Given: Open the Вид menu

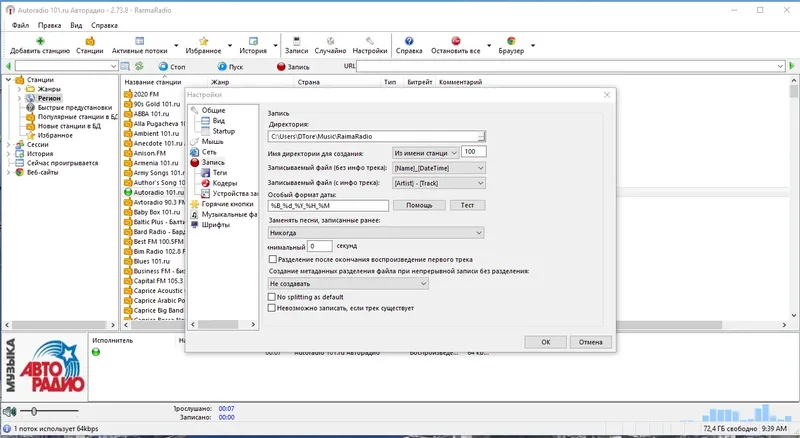Looking at the screenshot, I should (x=76, y=25).
